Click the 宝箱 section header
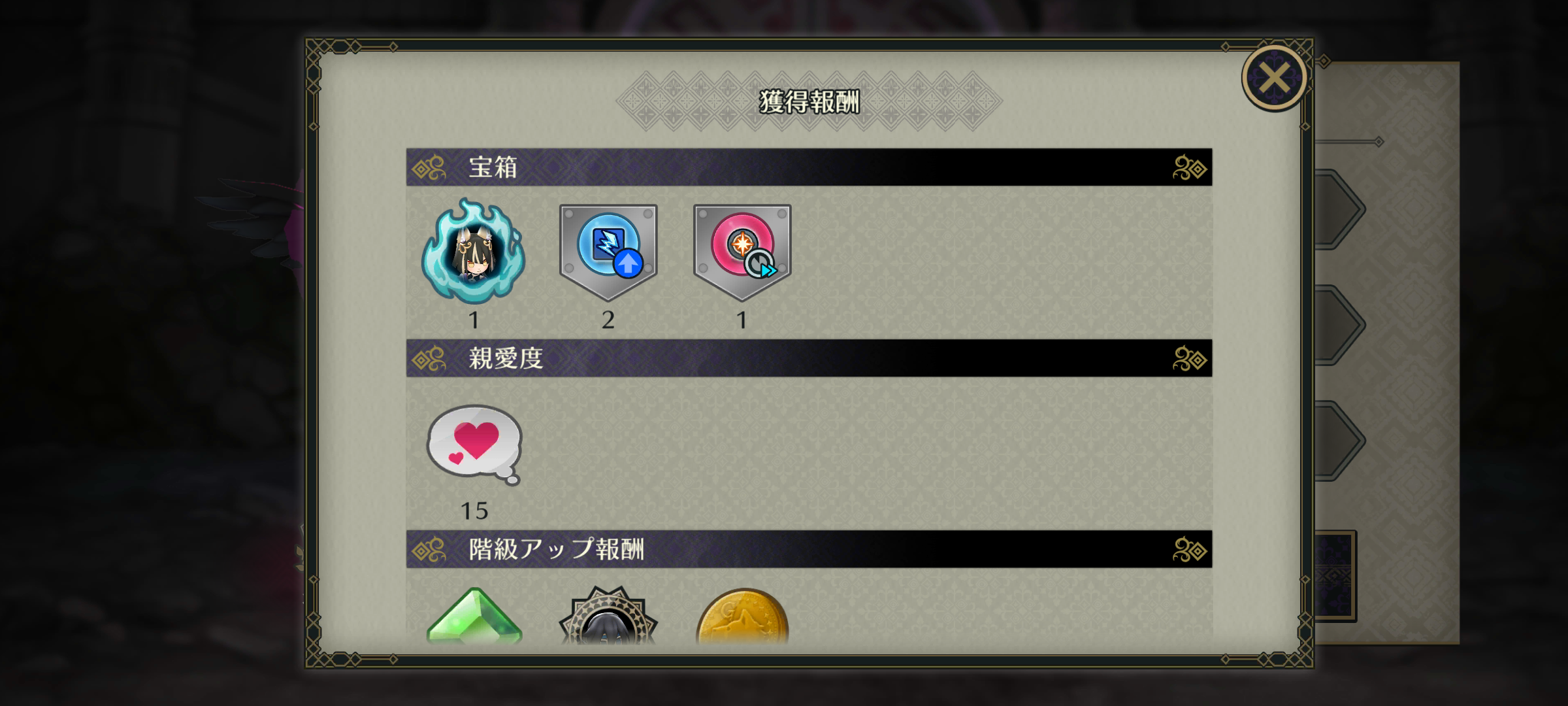 click(809, 167)
